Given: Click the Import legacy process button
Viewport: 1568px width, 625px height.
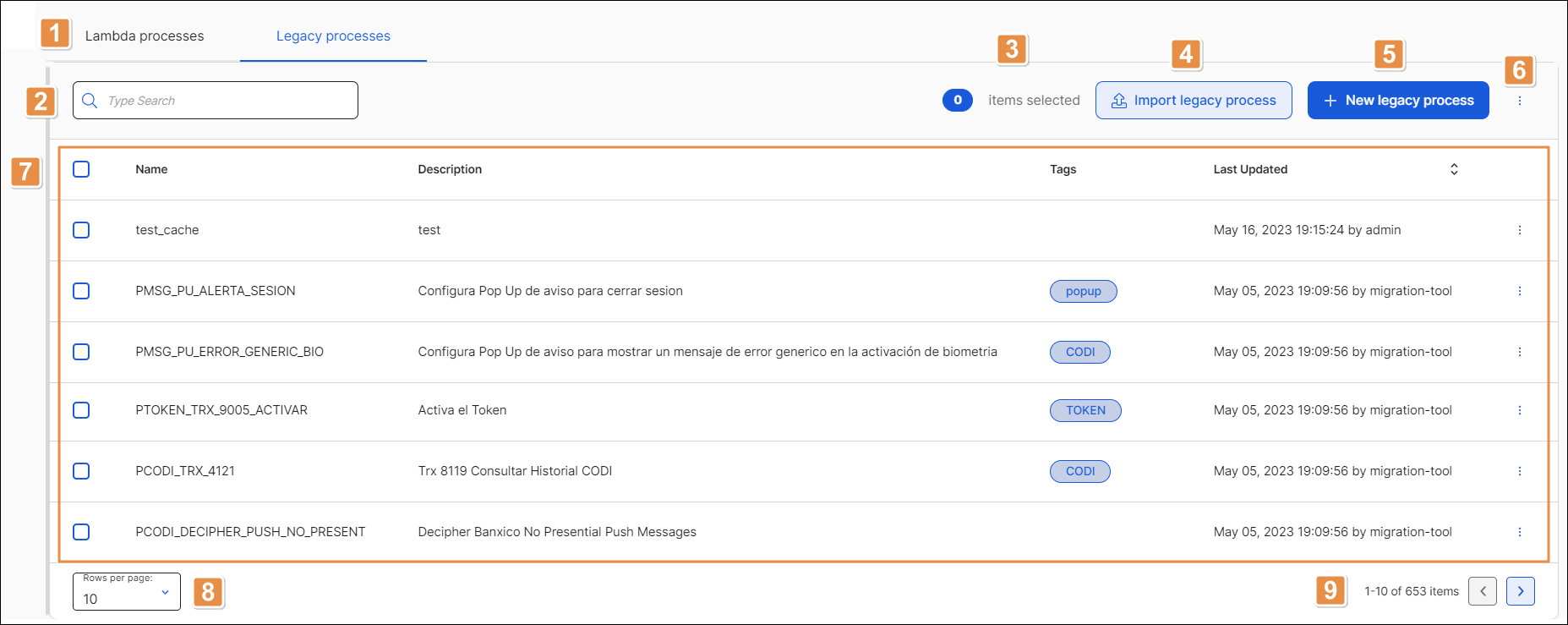Looking at the screenshot, I should [1193, 101].
